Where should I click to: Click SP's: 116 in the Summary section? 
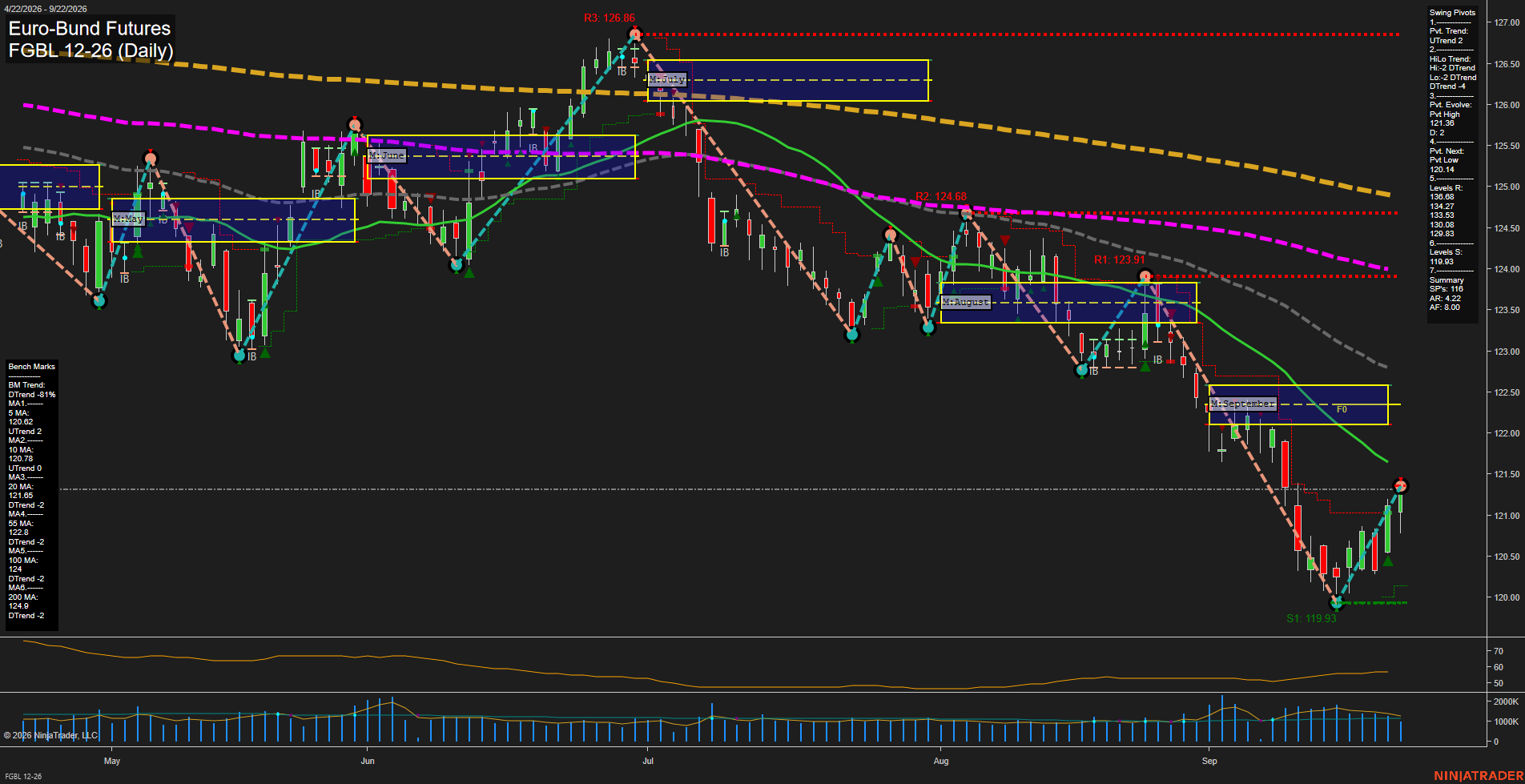(x=1446, y=289)
